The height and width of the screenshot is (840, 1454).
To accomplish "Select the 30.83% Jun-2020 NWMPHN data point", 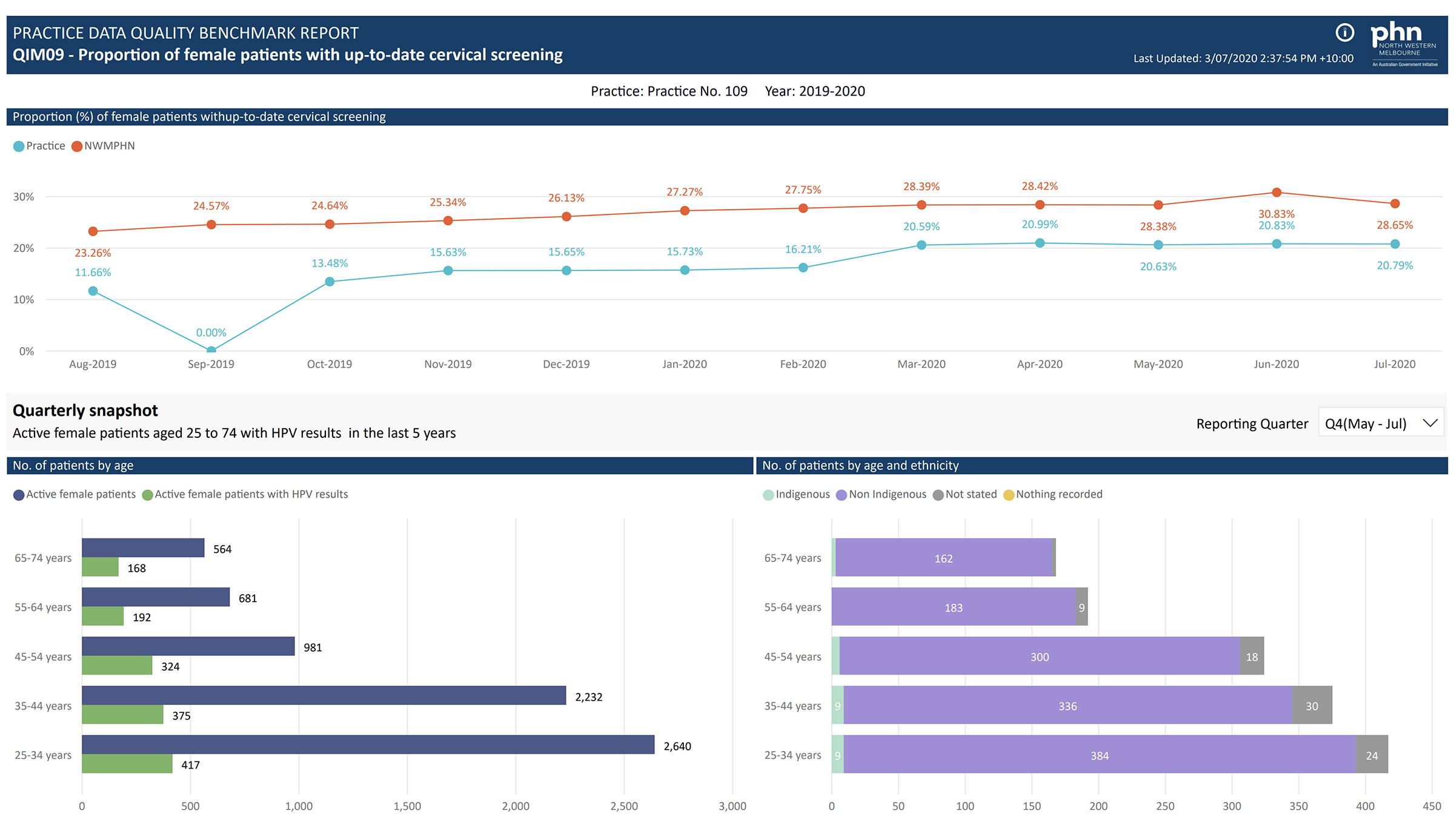I will click(1276, 192).
